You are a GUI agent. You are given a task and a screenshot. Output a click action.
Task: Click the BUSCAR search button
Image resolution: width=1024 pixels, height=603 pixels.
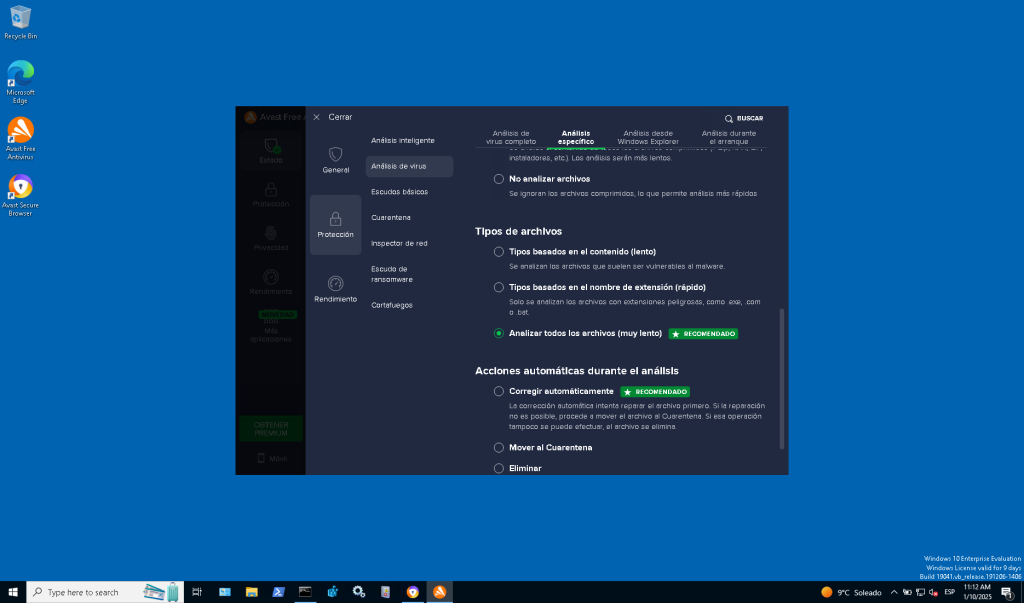click(x=744, y=119)
